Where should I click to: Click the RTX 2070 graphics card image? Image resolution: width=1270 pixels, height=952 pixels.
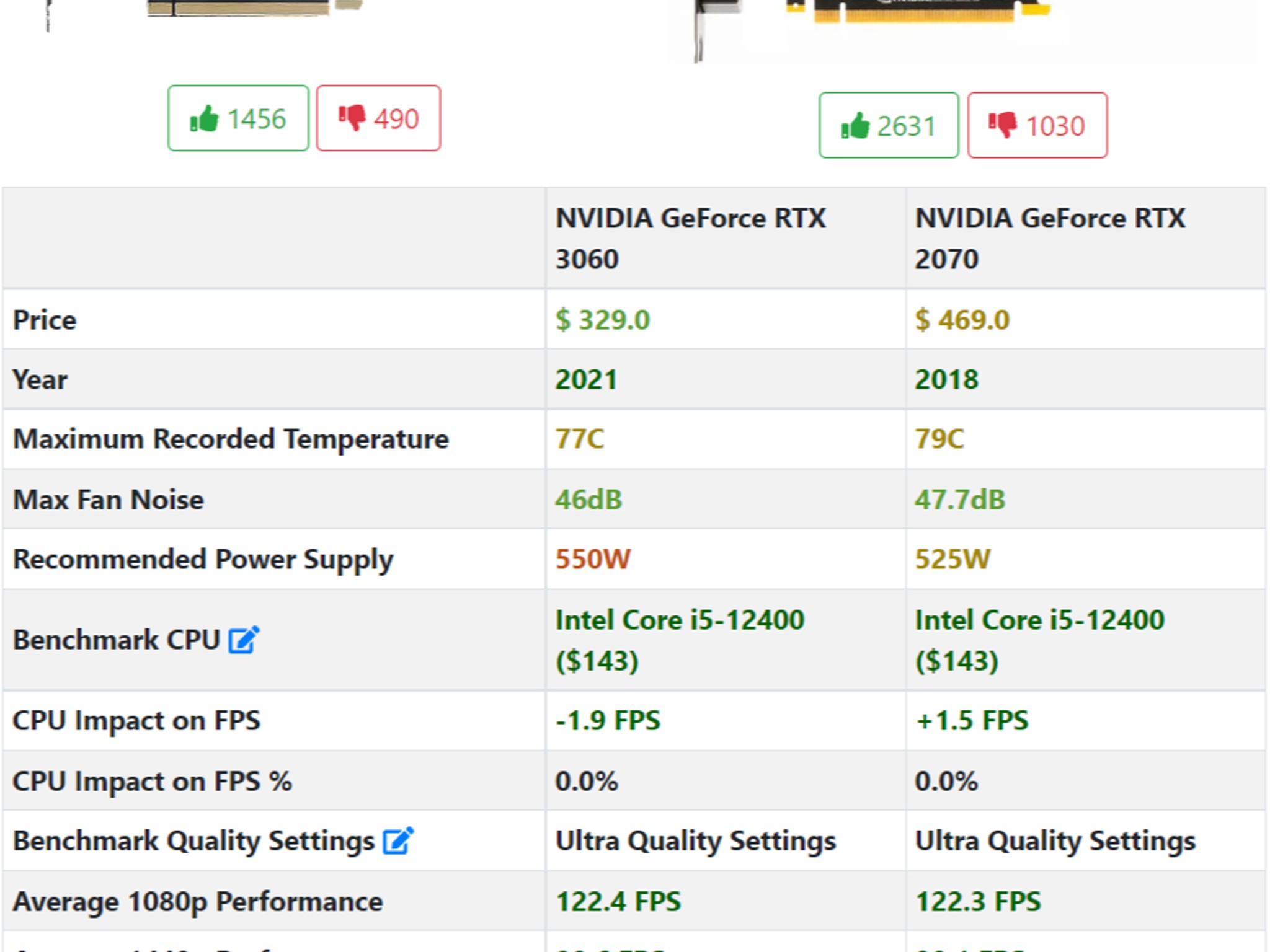tap(961, 31)
